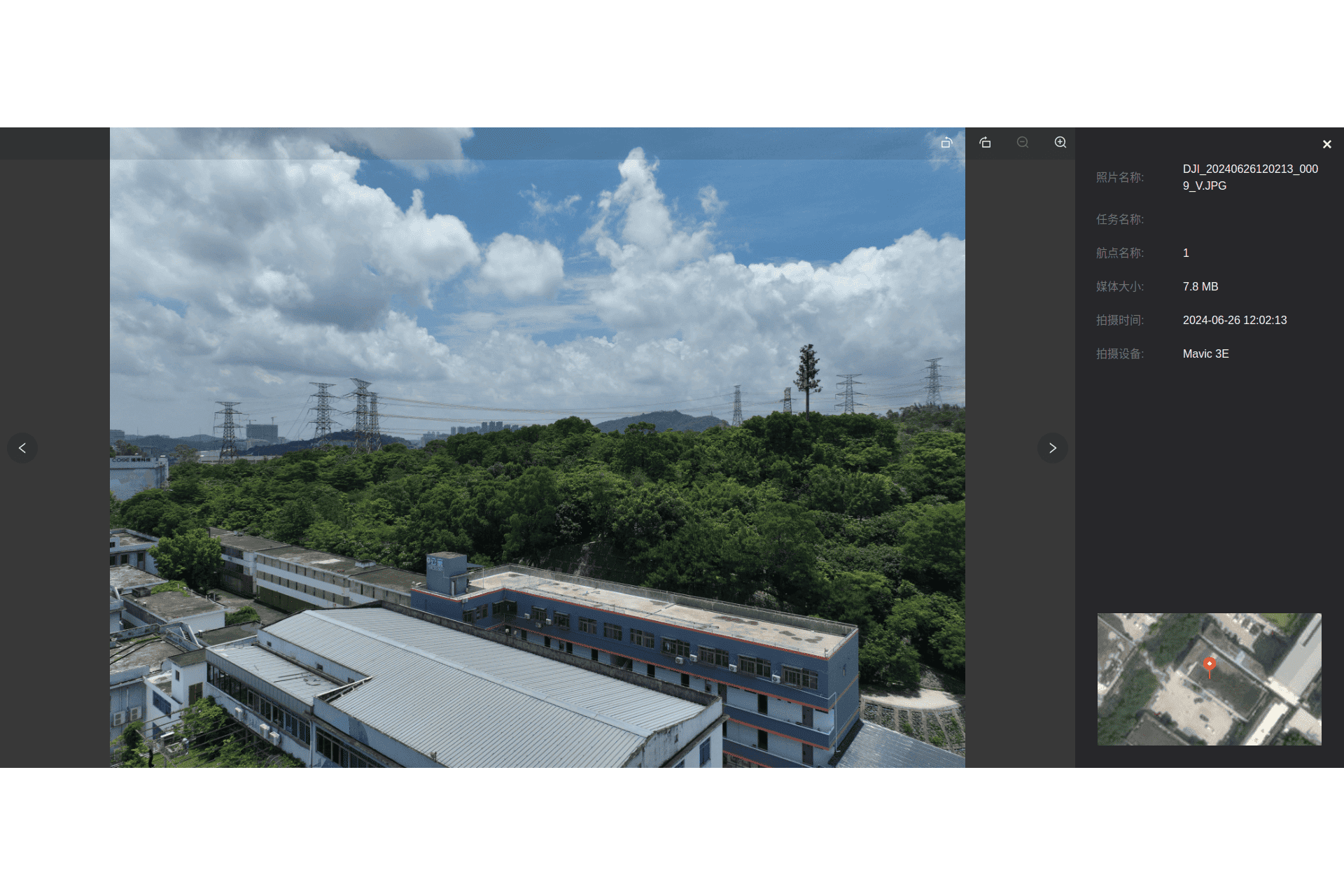Click the 任务名称 label
Viewport: 1344px width, 896px height.
pyautogui.click(x=1120, y=219)
